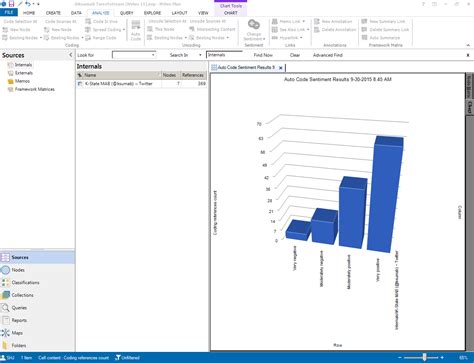
Task: Open the Memo Link dropdown
Action: click(304, 21)
